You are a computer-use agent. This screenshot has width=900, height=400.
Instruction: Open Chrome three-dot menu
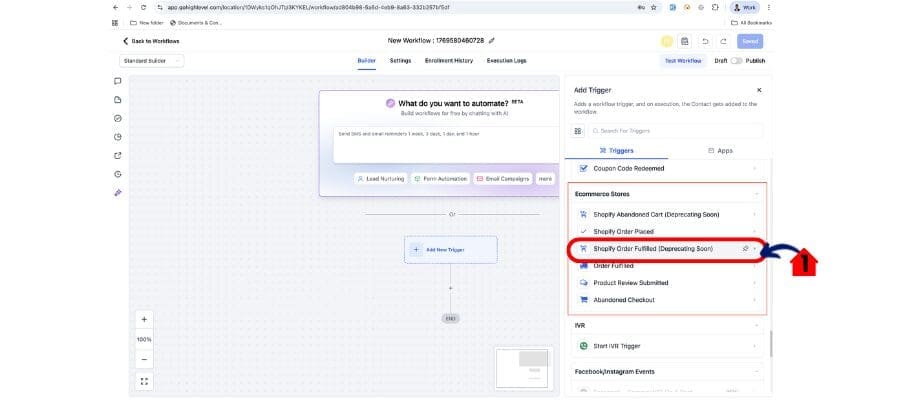(x=769, y=7)
